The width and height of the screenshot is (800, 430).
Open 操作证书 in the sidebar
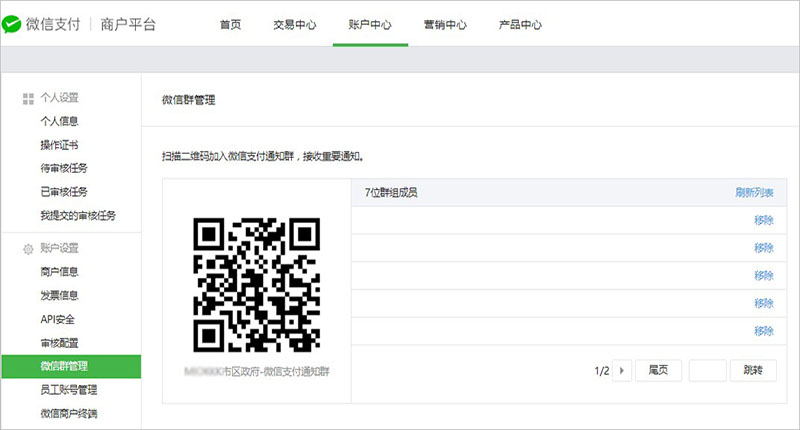[x=59, y=145]
